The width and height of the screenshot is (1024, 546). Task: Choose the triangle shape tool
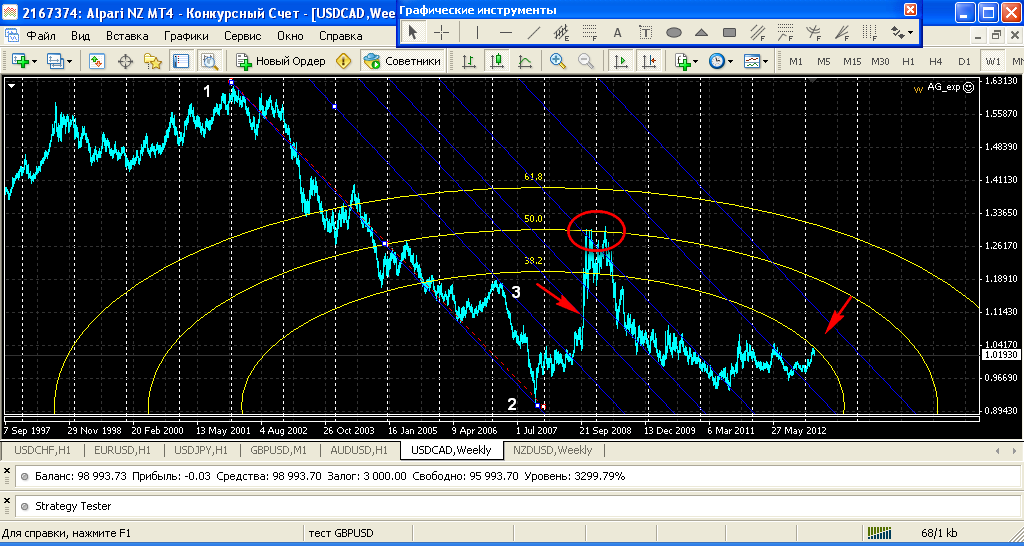[x=702, y=32]
